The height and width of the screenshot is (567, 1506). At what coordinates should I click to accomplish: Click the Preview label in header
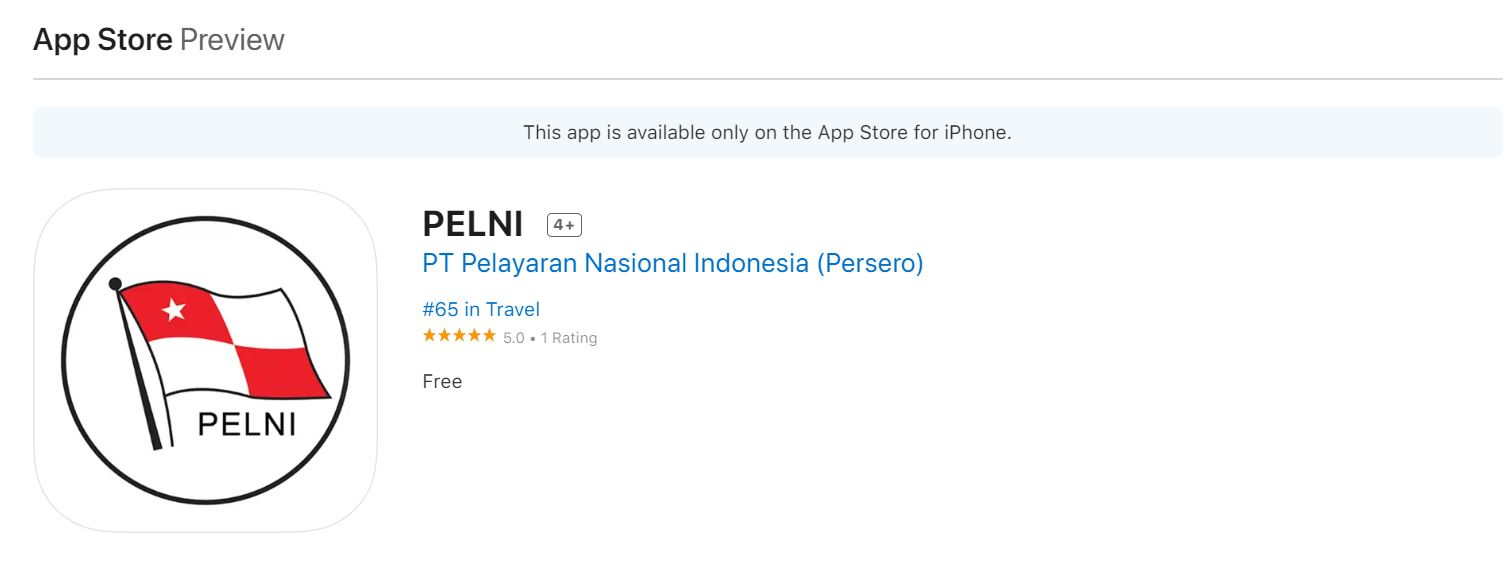point(232,40)
